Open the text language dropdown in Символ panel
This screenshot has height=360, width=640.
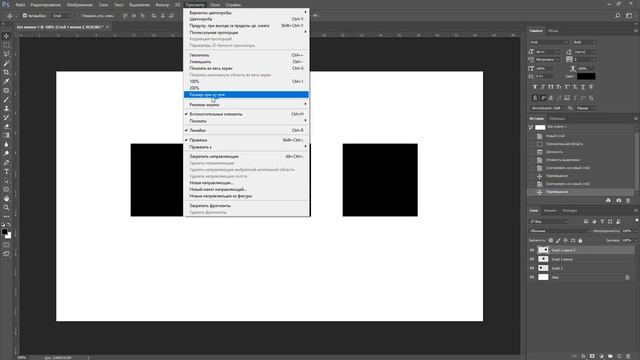coord(547,108)
